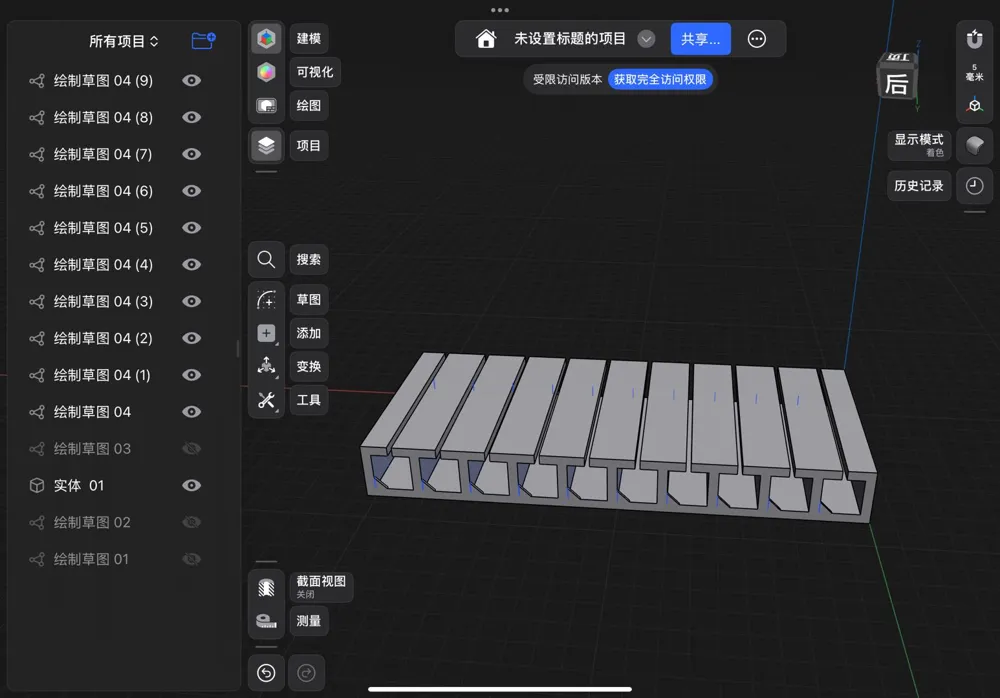Open the project title dropdown chevron

tap(646, 39)
